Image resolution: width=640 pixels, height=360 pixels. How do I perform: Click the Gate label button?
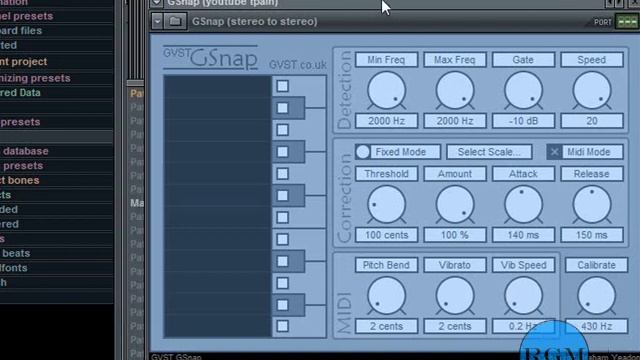523,60
